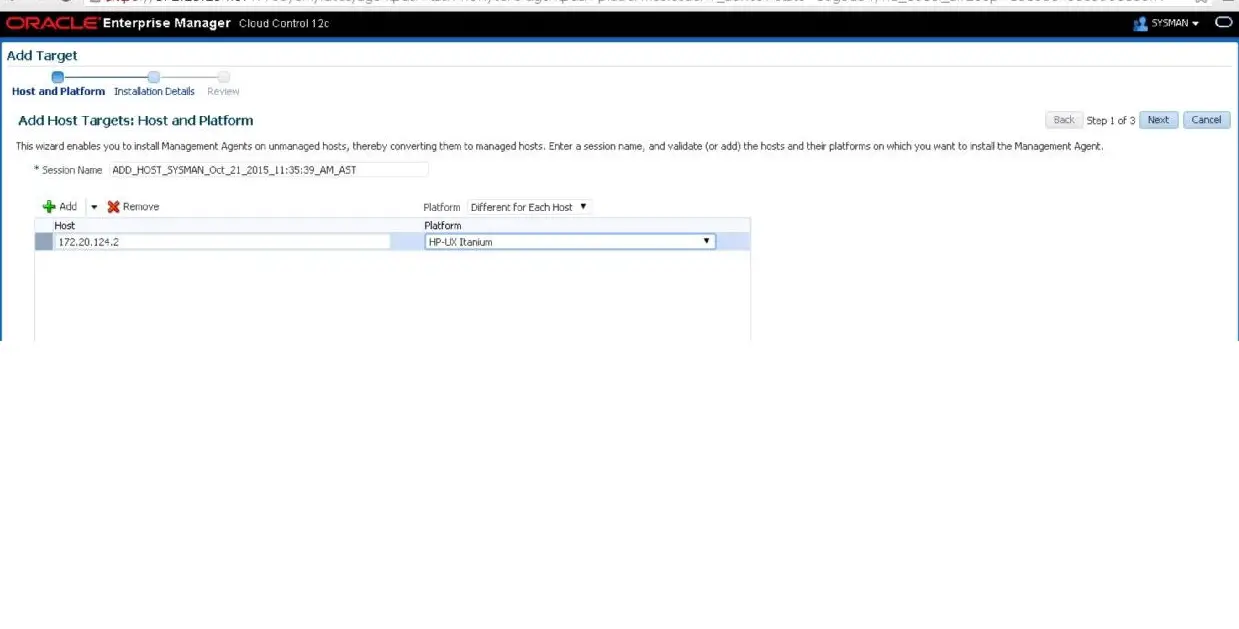Click the green plus Add icon

click(x=49, y=207)
